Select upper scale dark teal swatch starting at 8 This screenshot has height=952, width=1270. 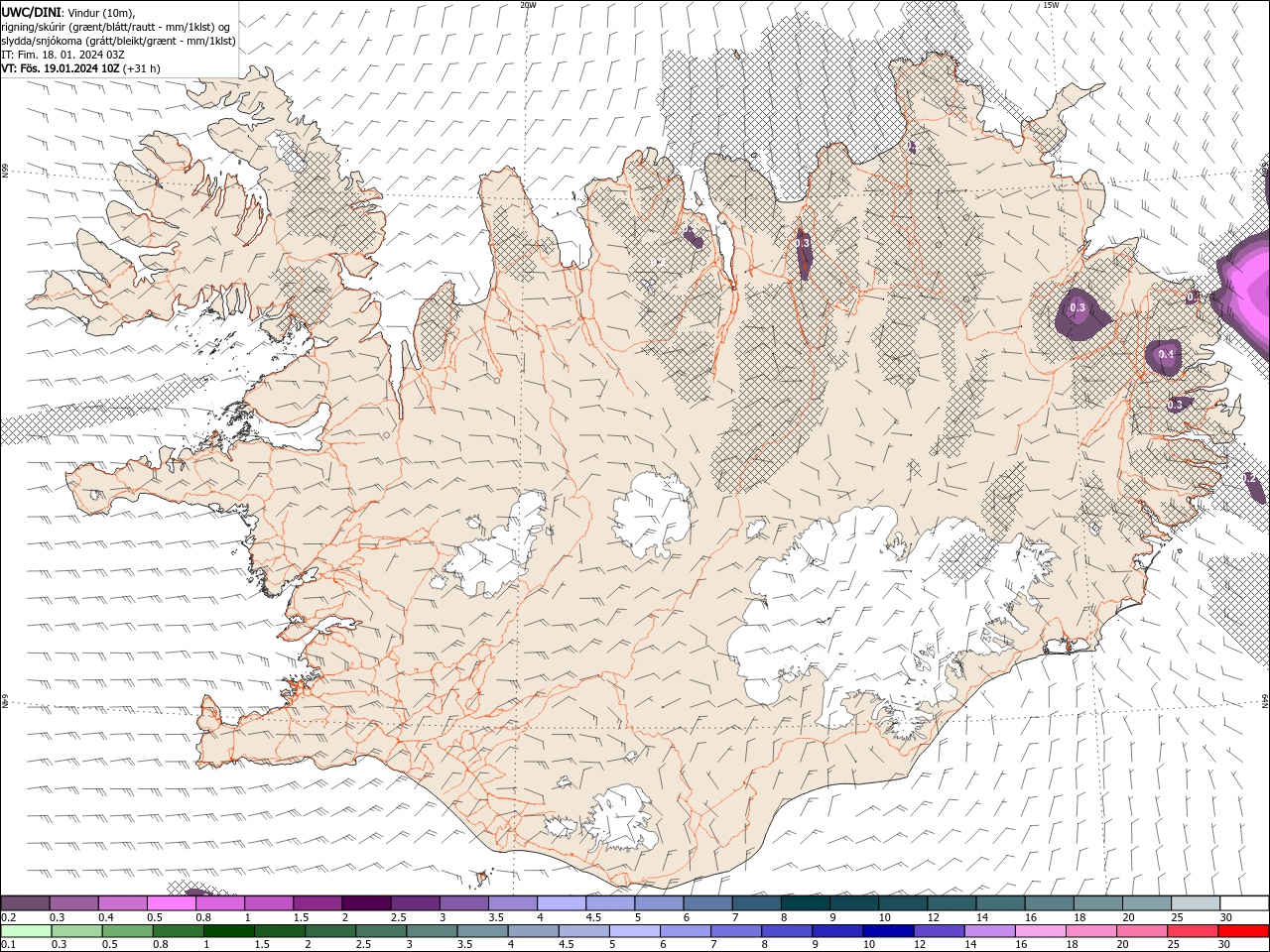tap(806, 903)
